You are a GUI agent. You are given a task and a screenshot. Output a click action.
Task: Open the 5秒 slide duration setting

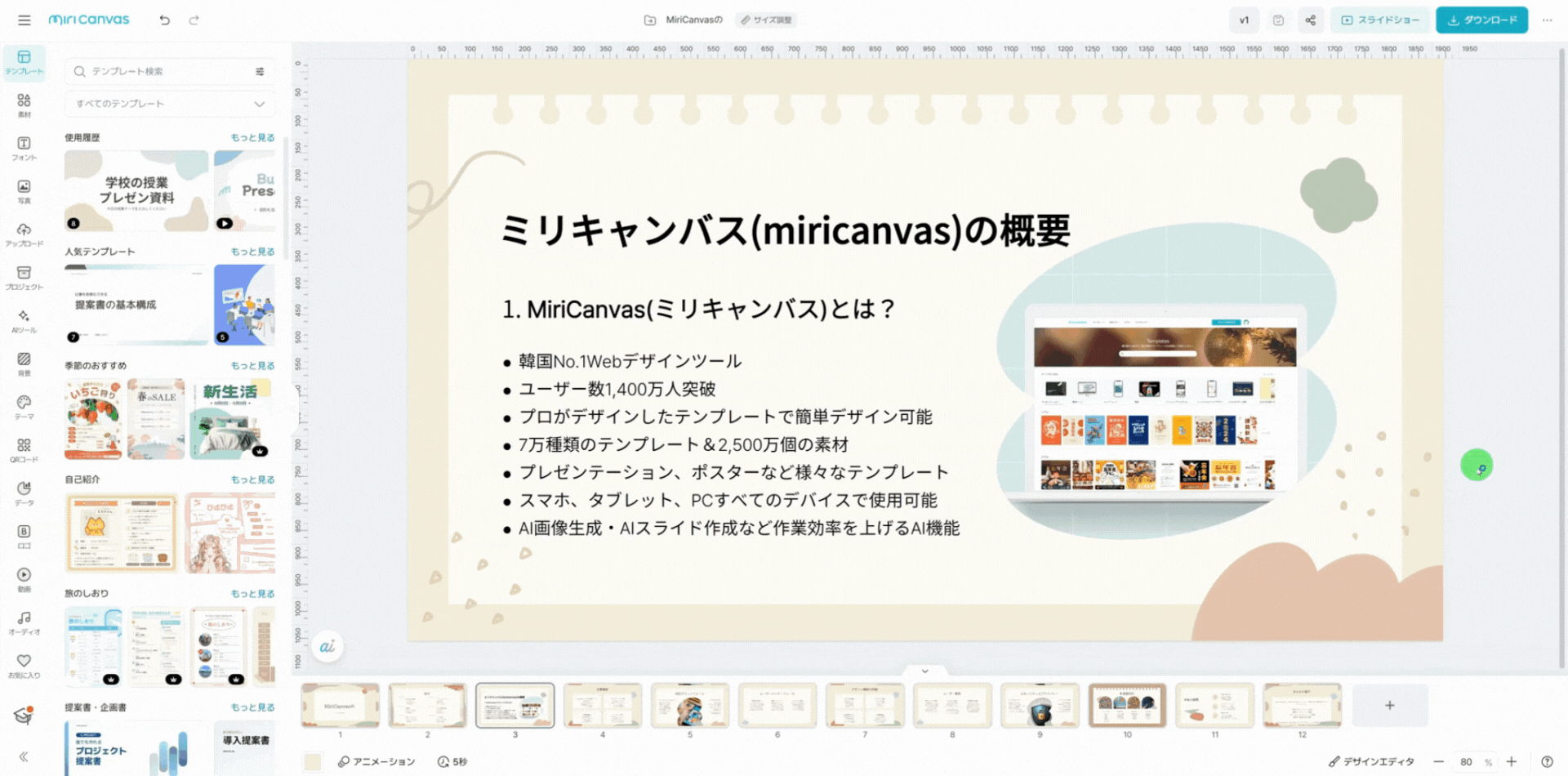452,761
